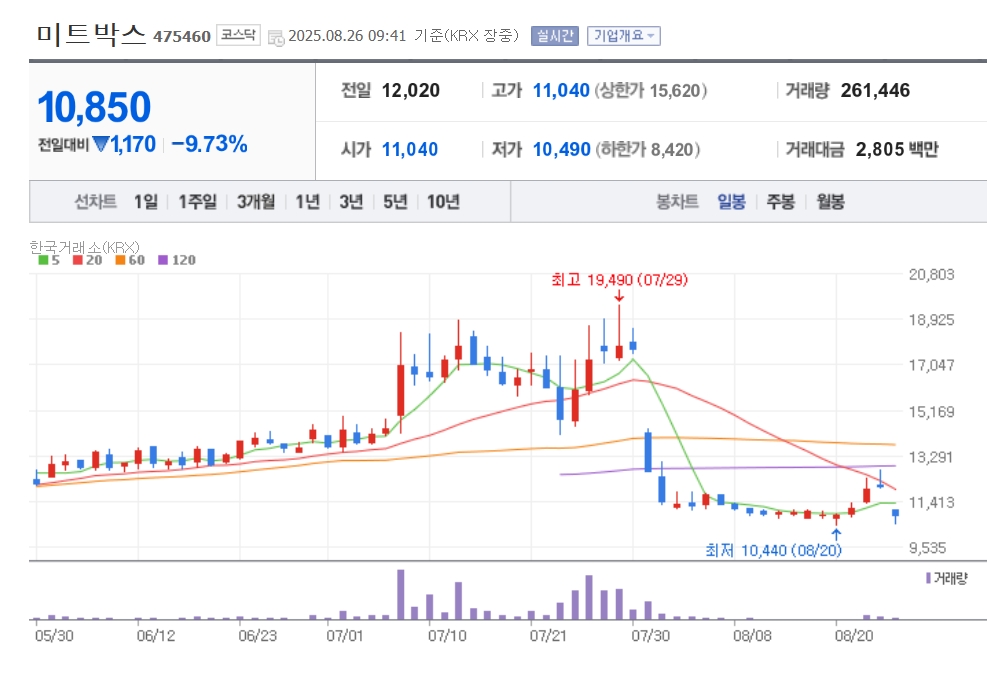Switch to the 3개월 line chart
The width and height of the screenshot is (987, 680).
(x=256, y=201)
